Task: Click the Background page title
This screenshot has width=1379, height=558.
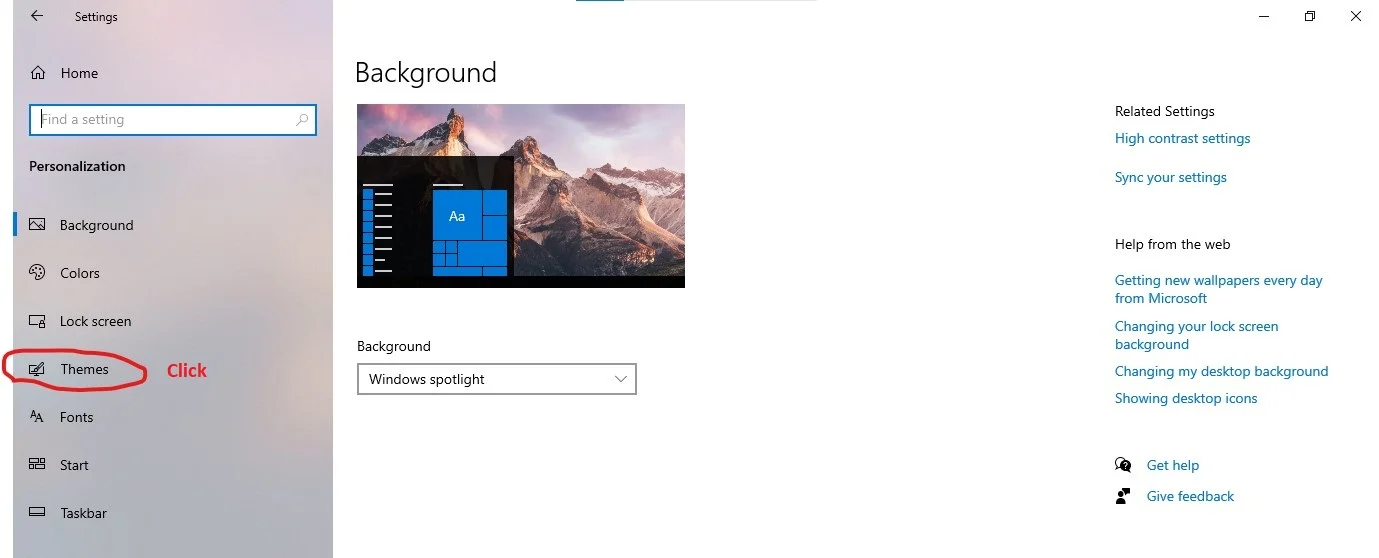Action: point(426,73)
